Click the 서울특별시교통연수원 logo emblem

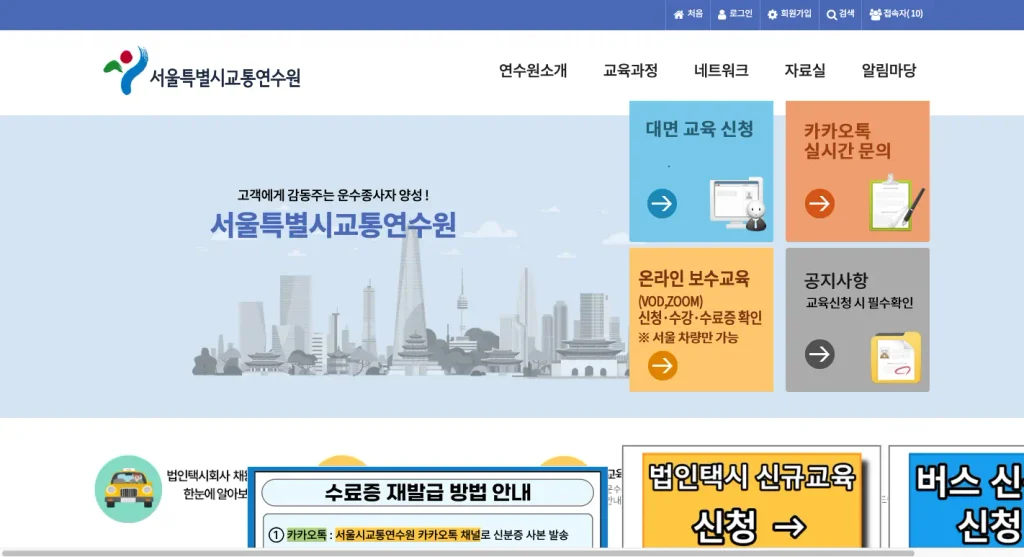pyautogui.click(x=125, y=70)
